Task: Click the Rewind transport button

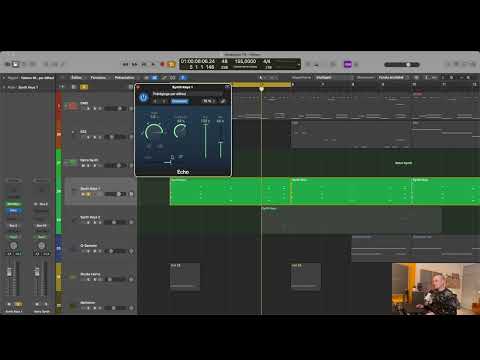Action: (126, 64)
